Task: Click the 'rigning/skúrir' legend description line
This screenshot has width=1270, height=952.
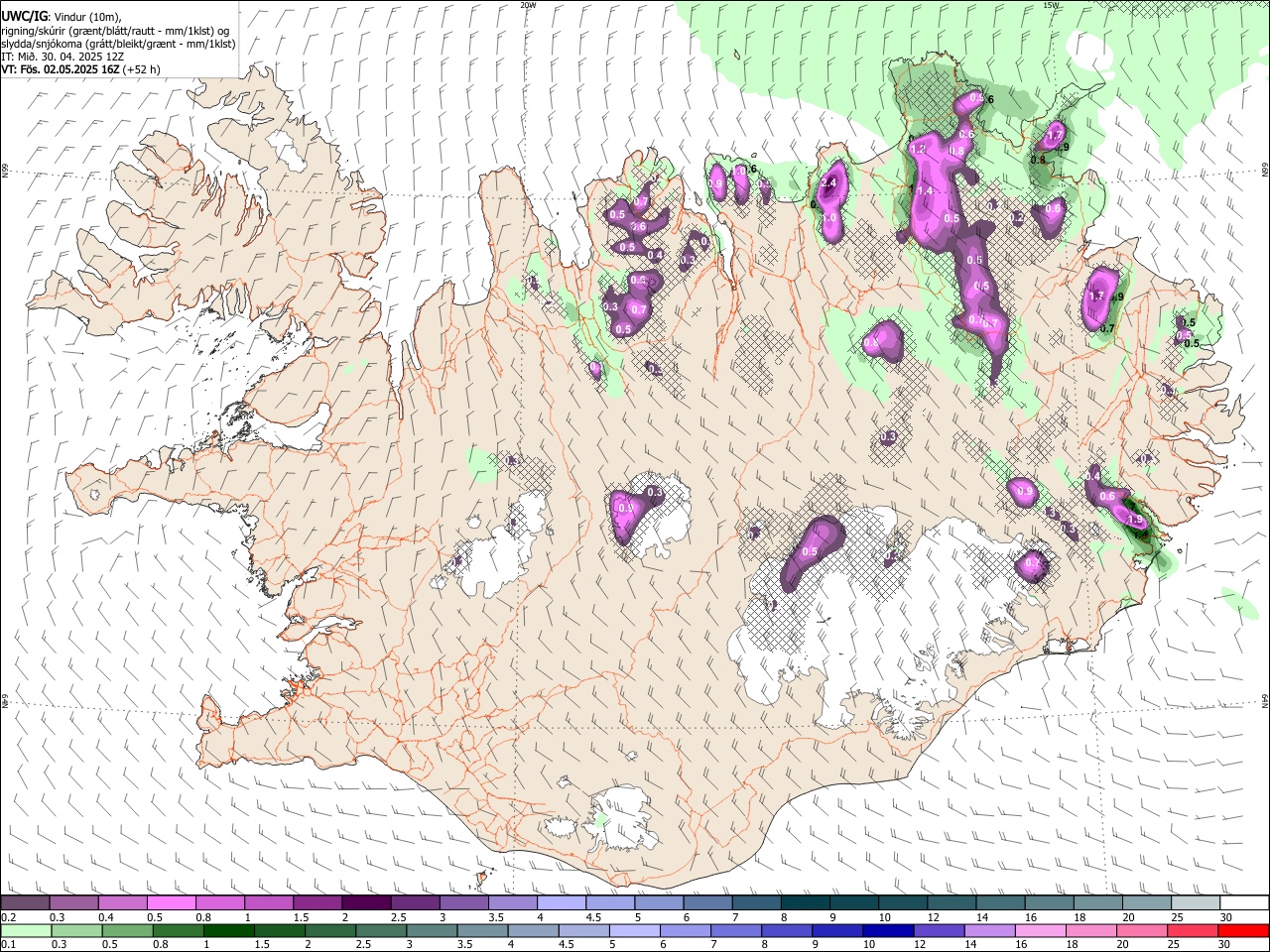Action: pyautogui.click(x=115, y=31)
